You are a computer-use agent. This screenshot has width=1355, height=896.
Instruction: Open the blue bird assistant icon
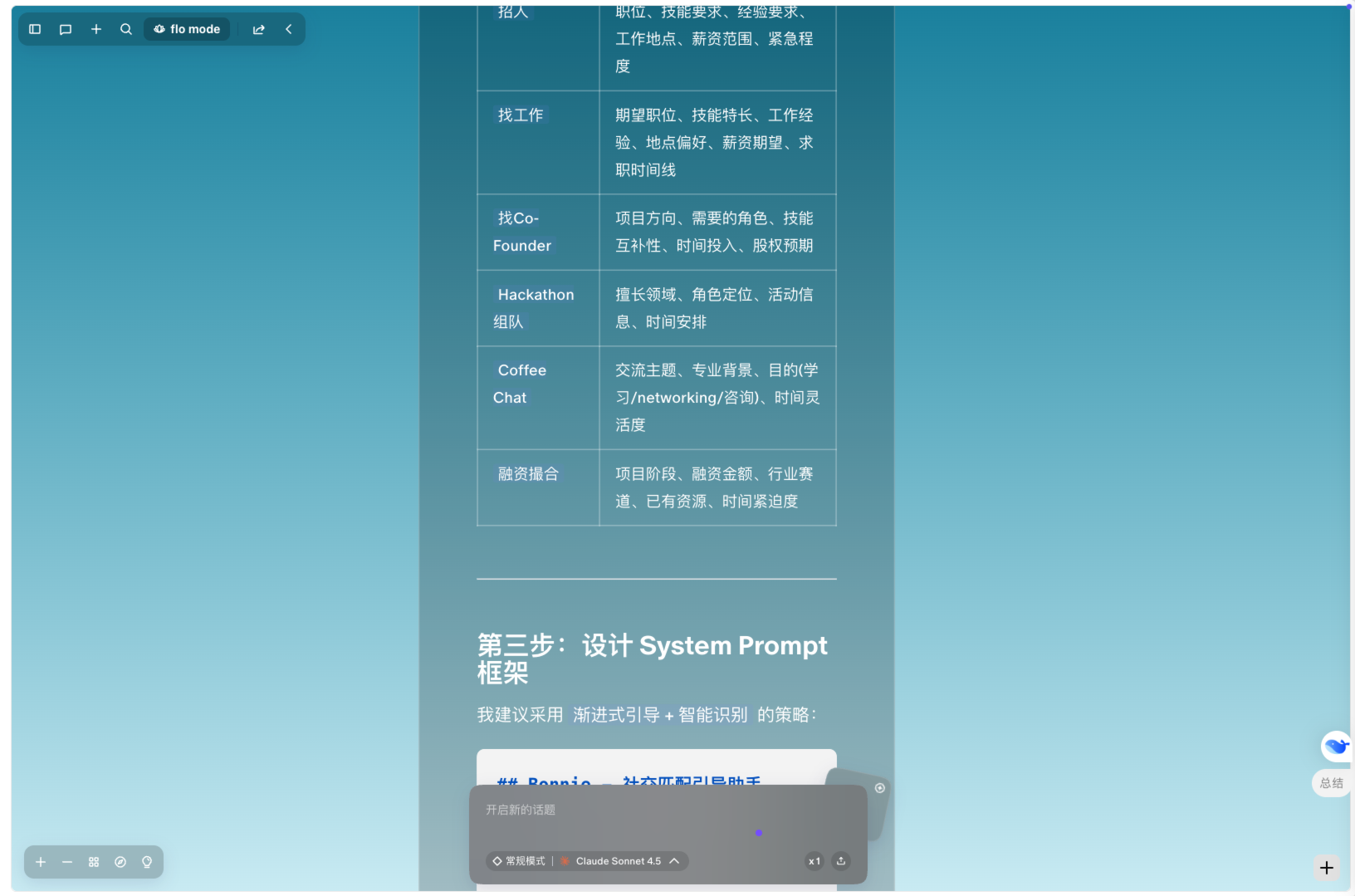pyautogui.click(x=1336, y=746)
